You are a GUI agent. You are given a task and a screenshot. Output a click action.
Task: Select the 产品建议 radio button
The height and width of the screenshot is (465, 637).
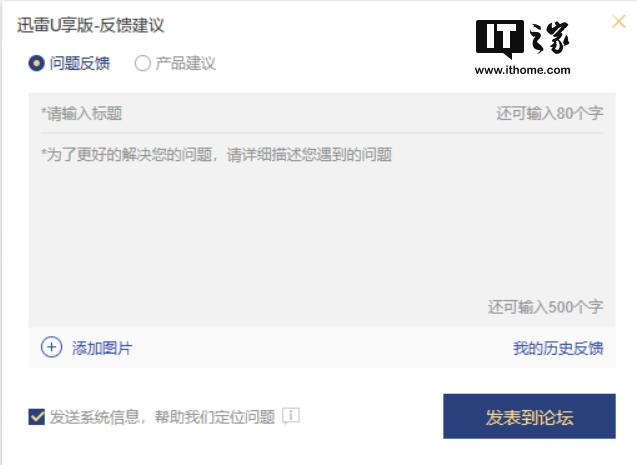click(x=142, y=63)
